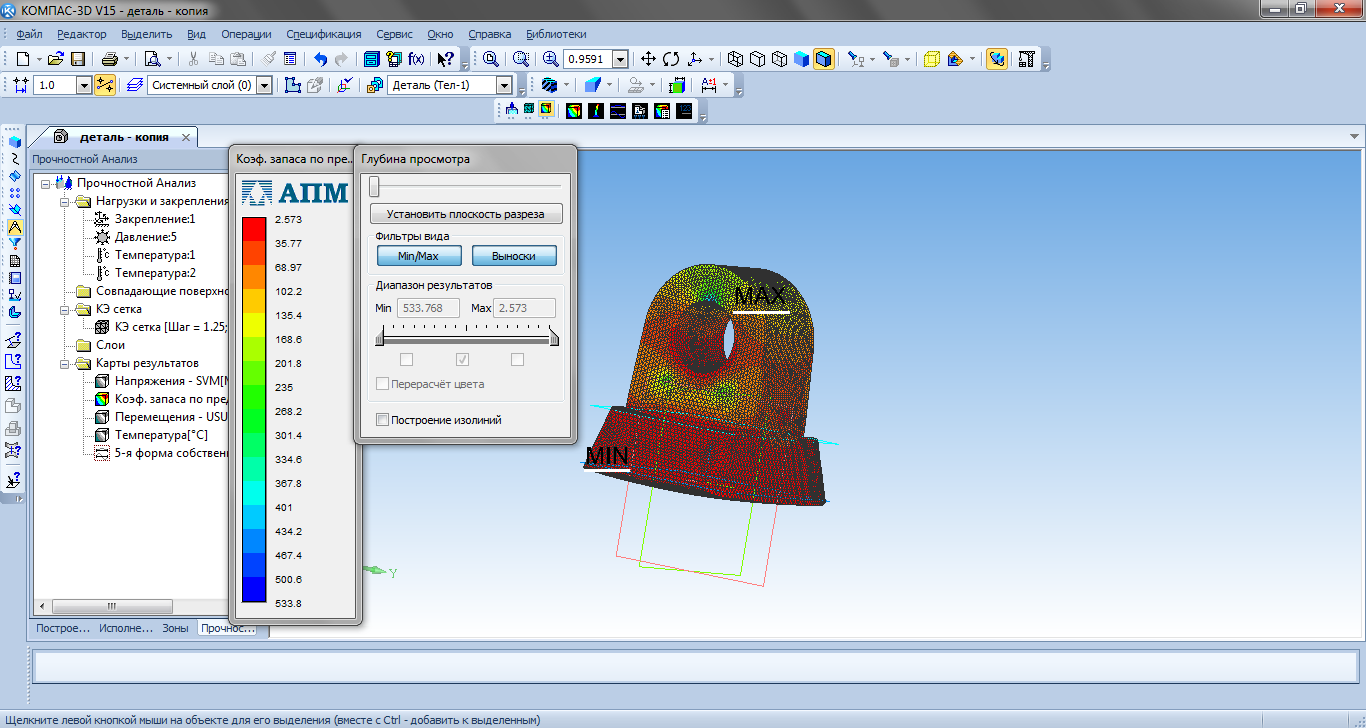Open the orientation axes dropdown arrow

(711, 59)
